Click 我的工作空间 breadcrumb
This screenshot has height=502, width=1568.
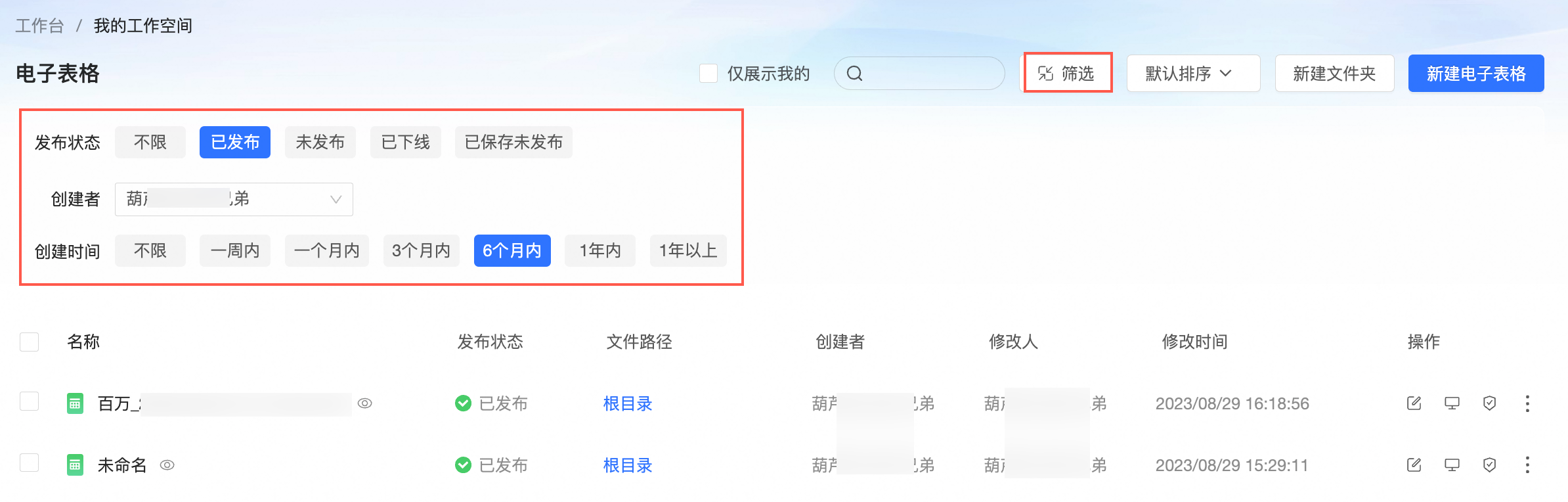(143, 26)
